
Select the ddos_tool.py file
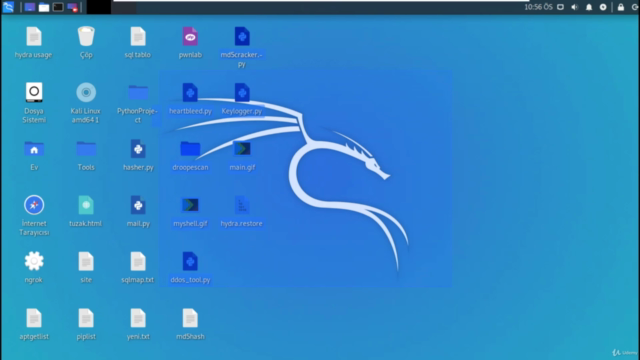click(190, 268)
